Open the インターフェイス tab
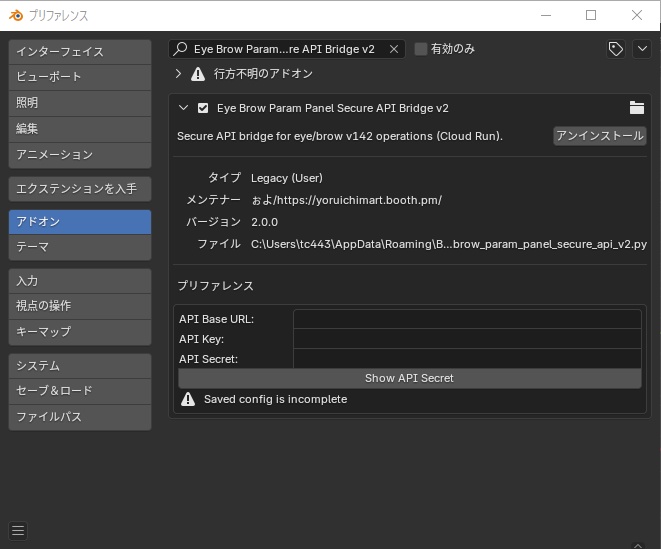The height and width of the screenshot is (549, 661). pyautogui.click(x=80, y=52)
